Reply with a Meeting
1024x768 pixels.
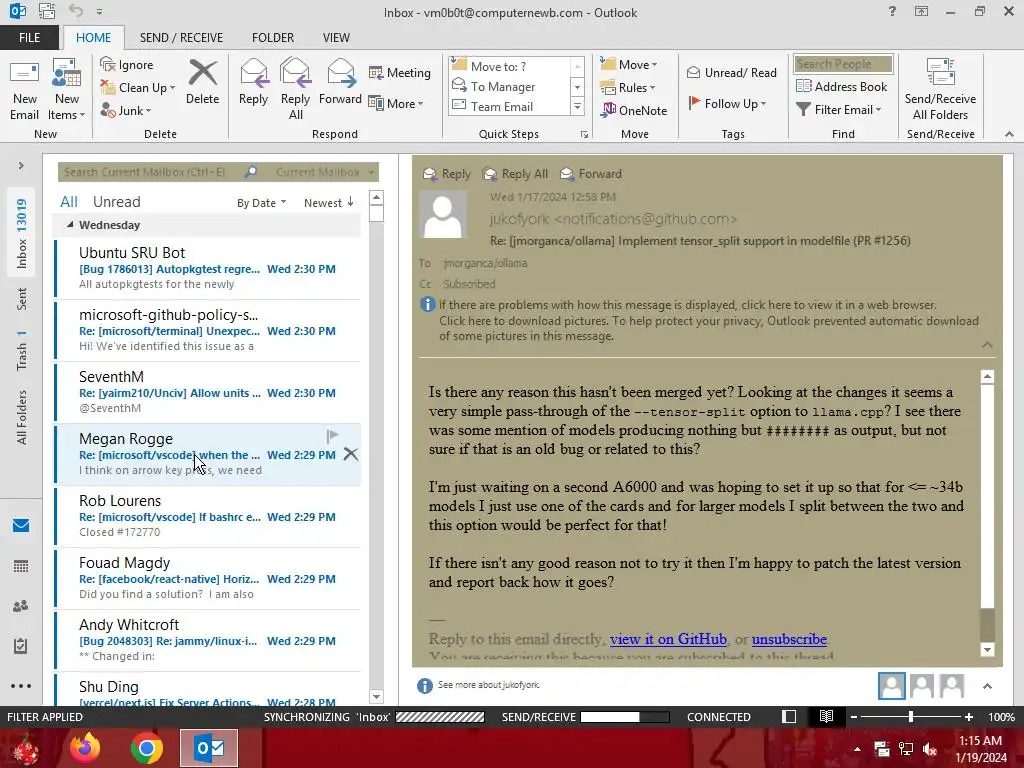point(400,72)
